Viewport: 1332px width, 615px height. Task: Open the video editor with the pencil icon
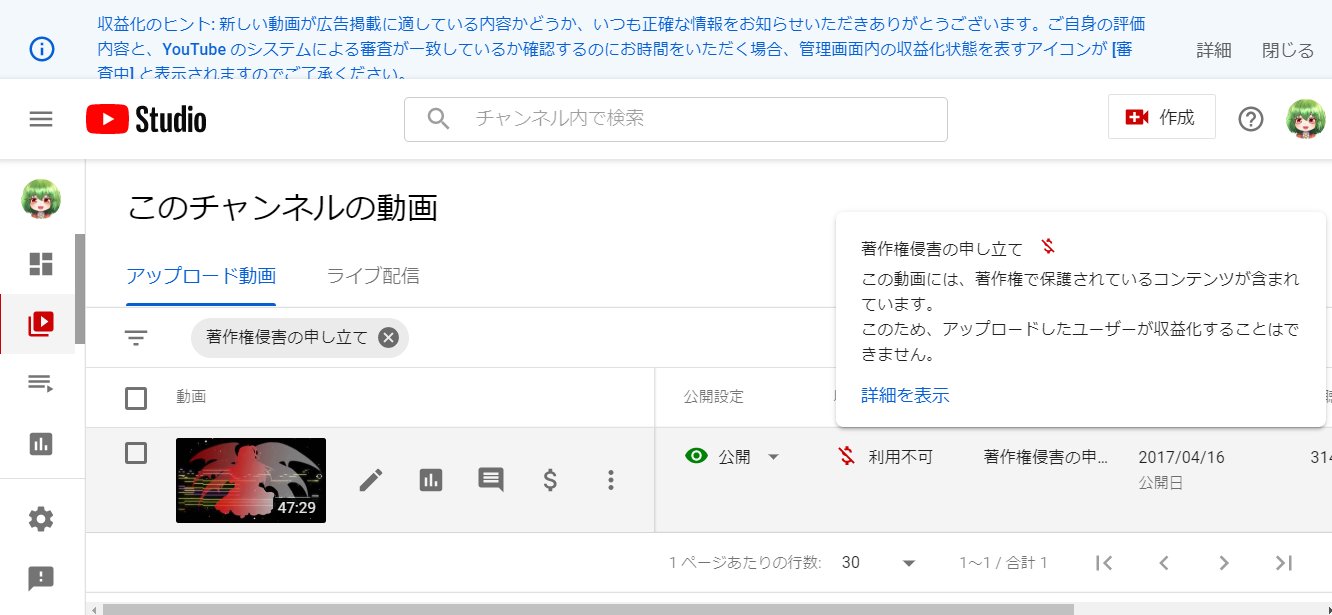click(371, 479)
